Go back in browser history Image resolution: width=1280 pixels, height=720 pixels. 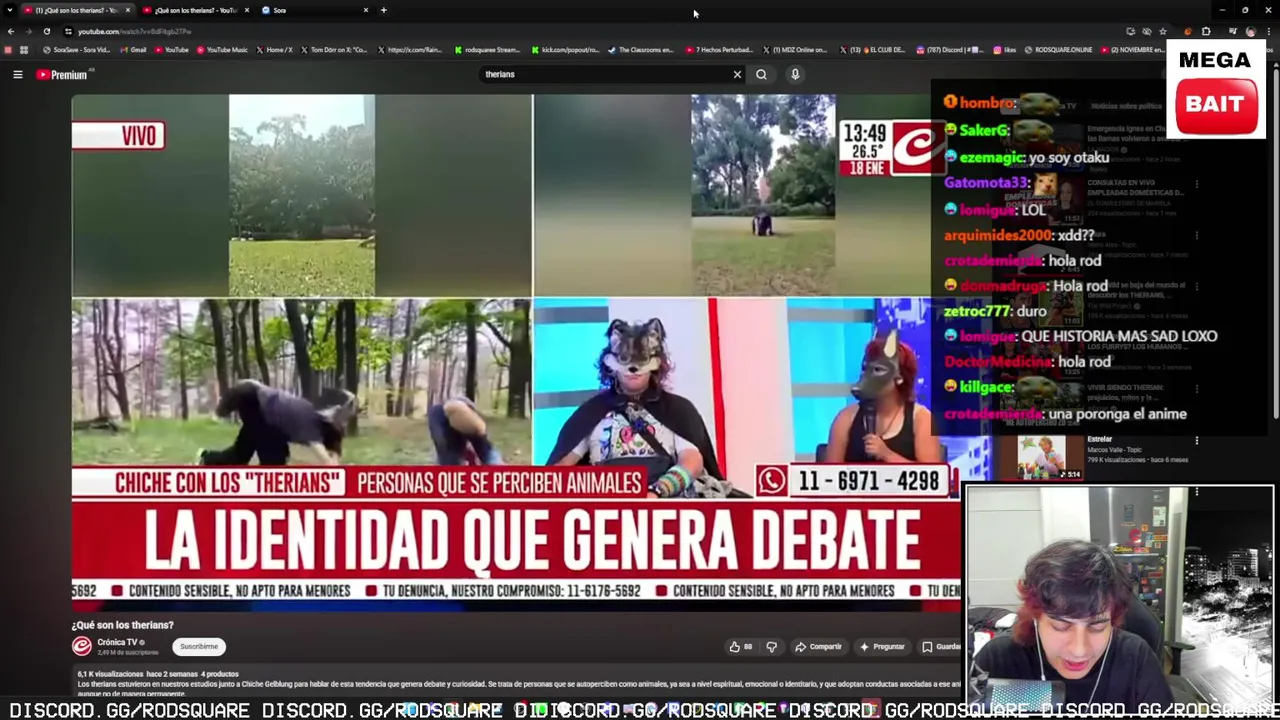coord(10,31)
